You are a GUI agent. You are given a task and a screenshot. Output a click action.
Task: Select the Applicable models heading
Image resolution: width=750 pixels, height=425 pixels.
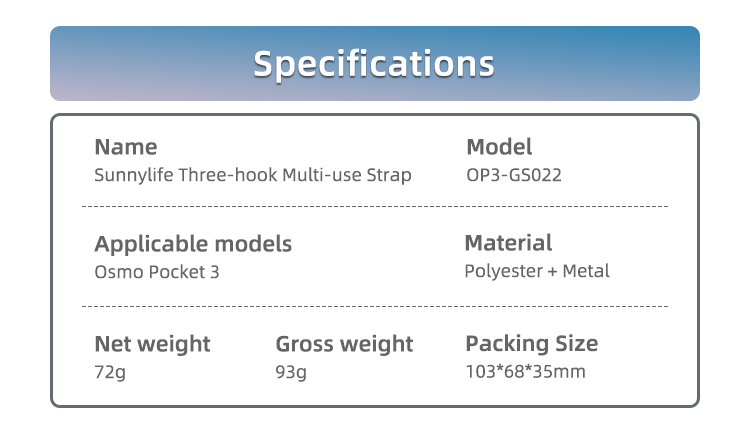(x=193, y=244)
